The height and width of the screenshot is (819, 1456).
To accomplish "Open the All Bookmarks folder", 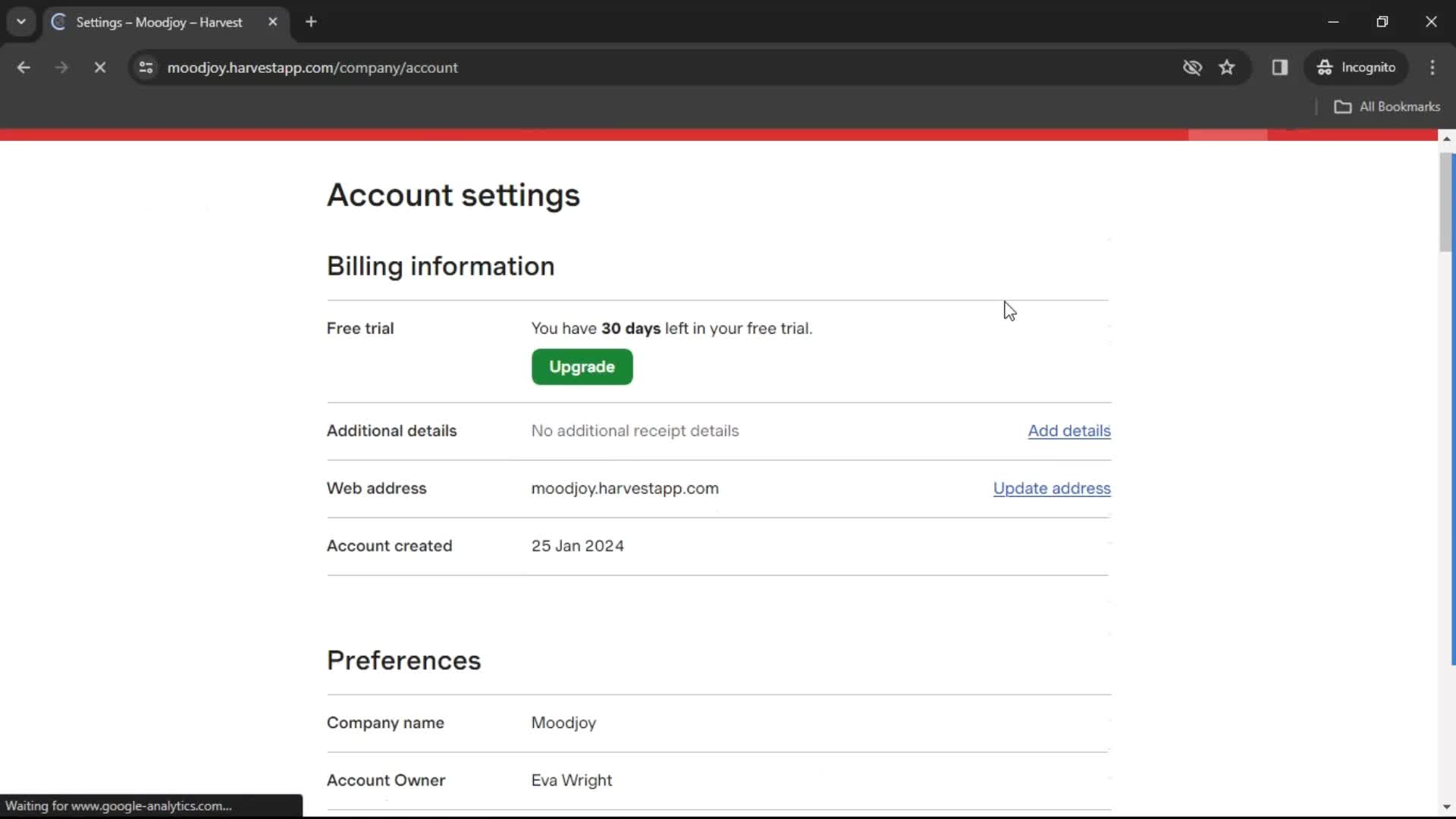I will [x=1387, y=107].
